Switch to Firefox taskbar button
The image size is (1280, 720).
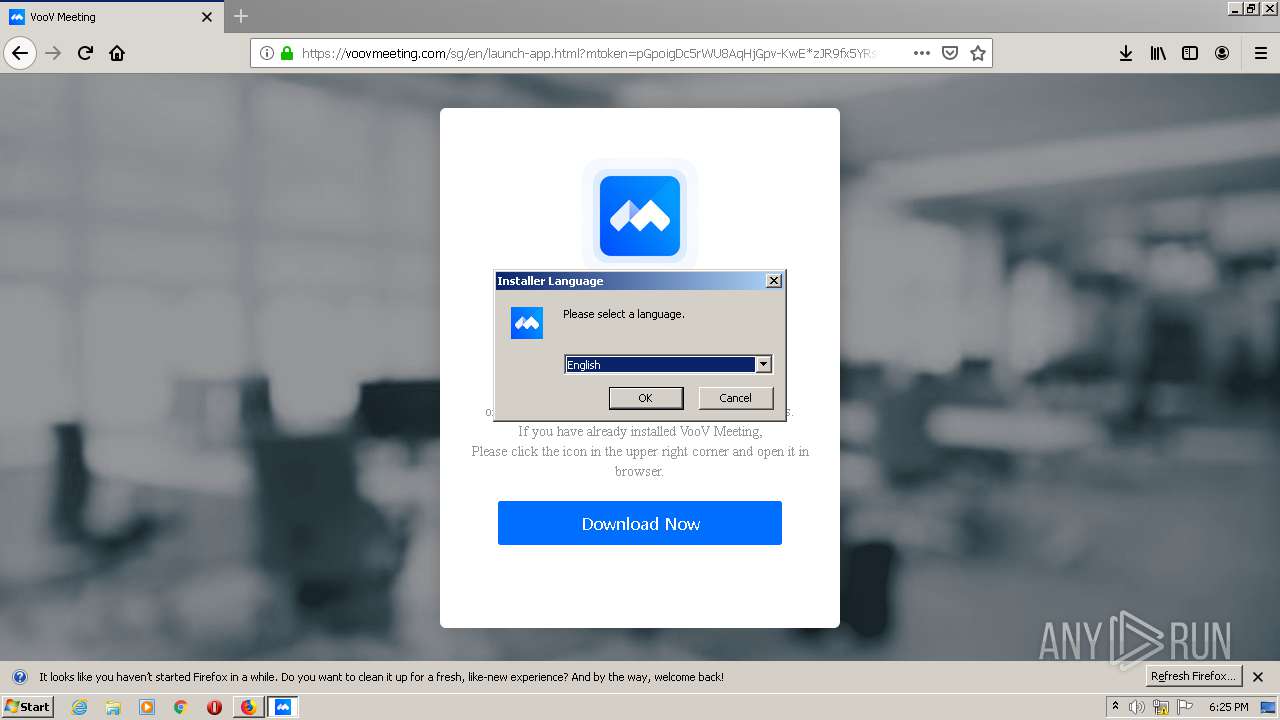pos(248,707)
